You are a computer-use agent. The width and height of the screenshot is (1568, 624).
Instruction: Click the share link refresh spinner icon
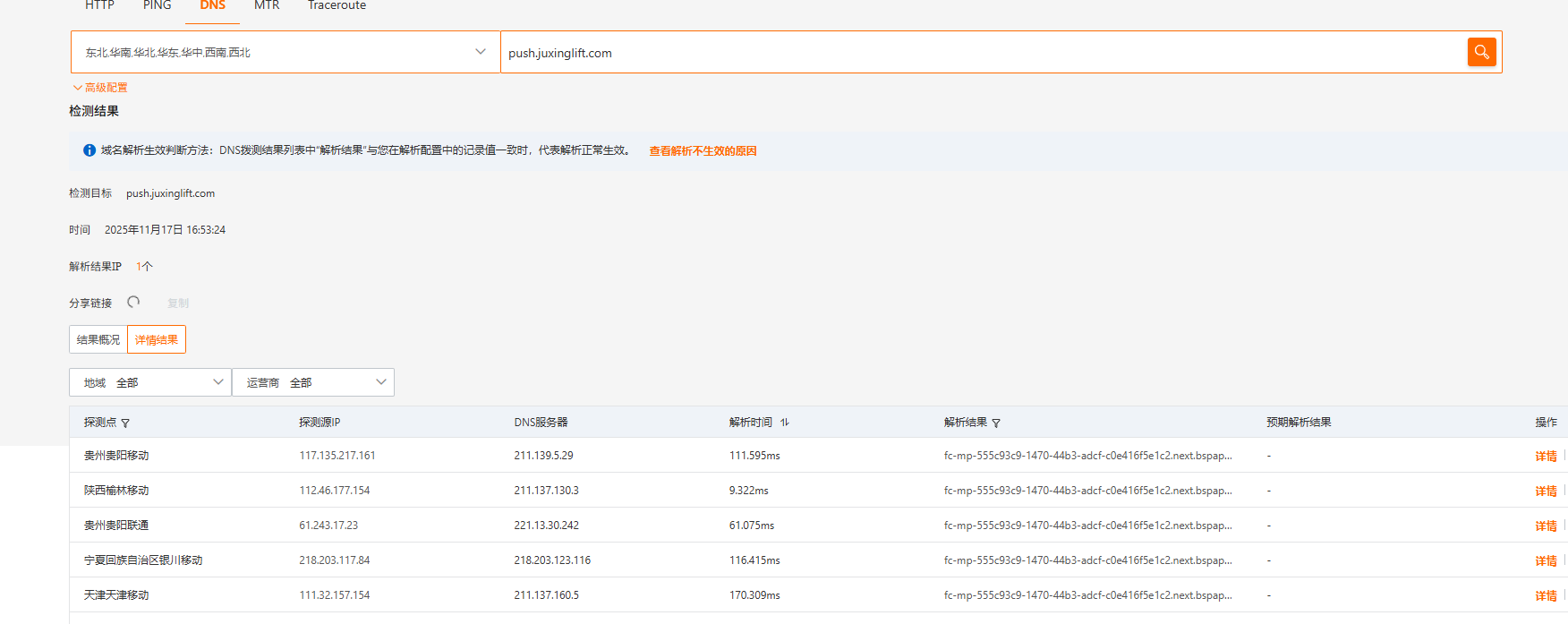pos(133,303)
